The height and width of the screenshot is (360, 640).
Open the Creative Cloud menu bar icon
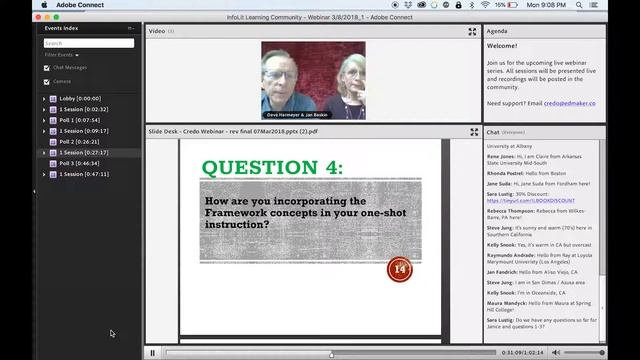[x=421, y=5]
